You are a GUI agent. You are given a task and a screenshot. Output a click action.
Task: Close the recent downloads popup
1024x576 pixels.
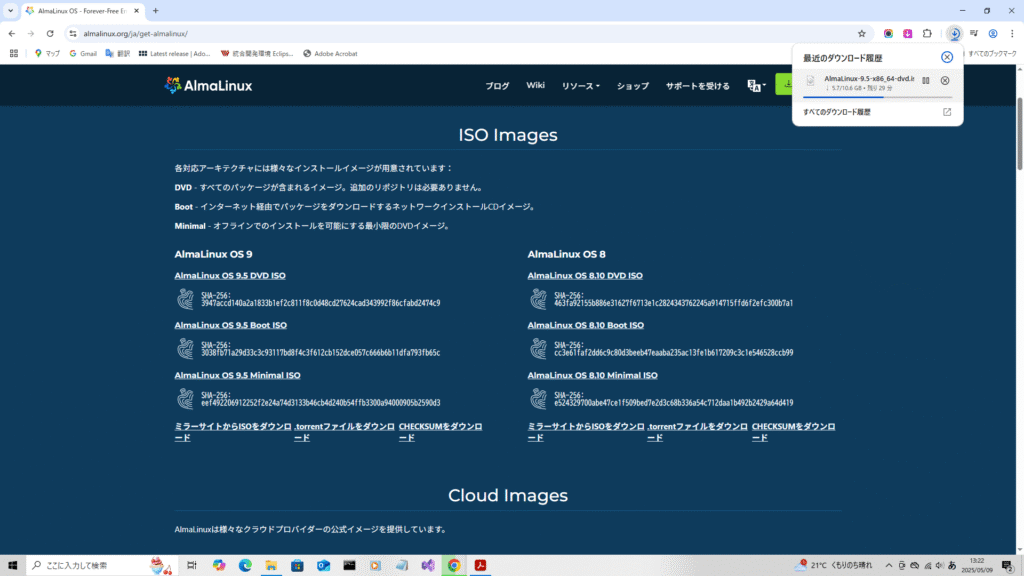(x=947, y=57)
